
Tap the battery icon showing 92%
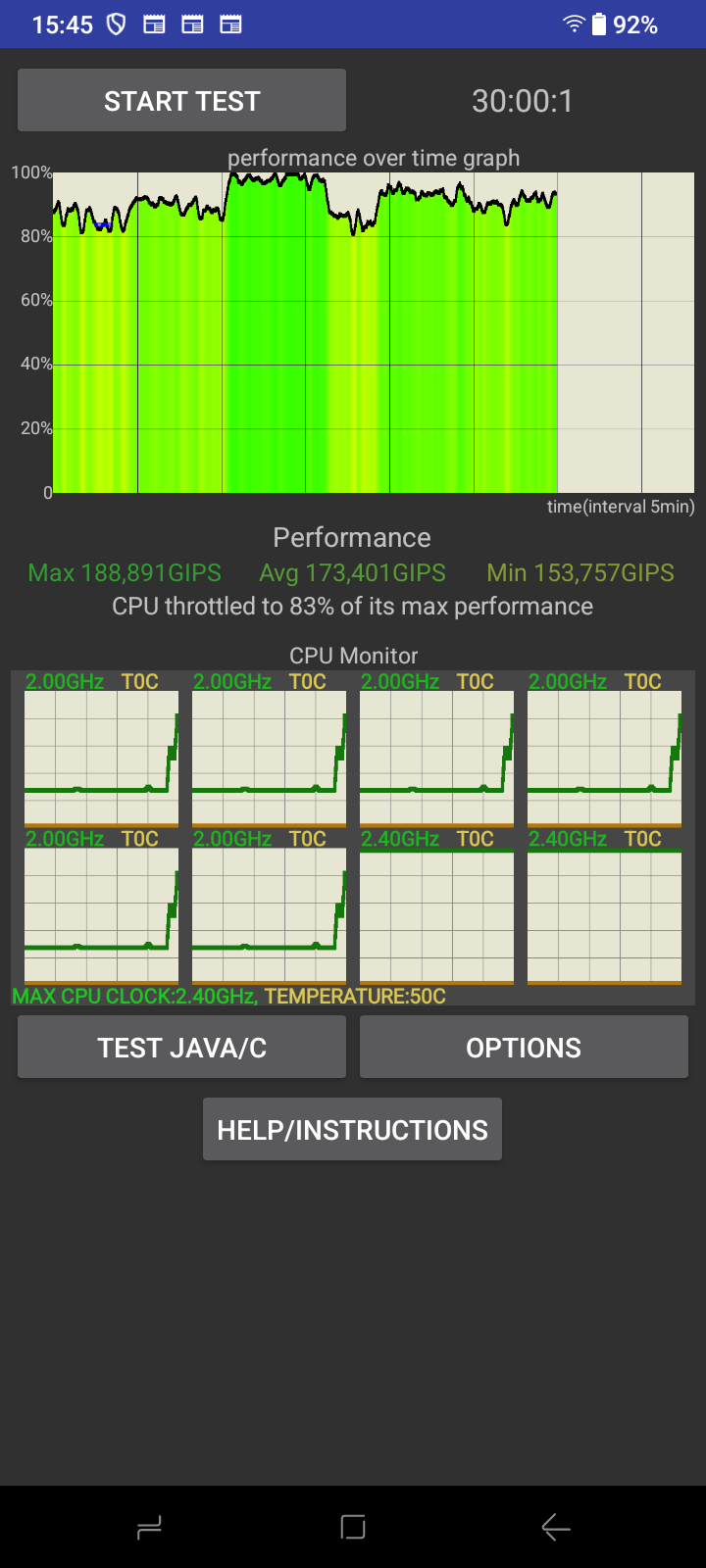tap(599, 24)
